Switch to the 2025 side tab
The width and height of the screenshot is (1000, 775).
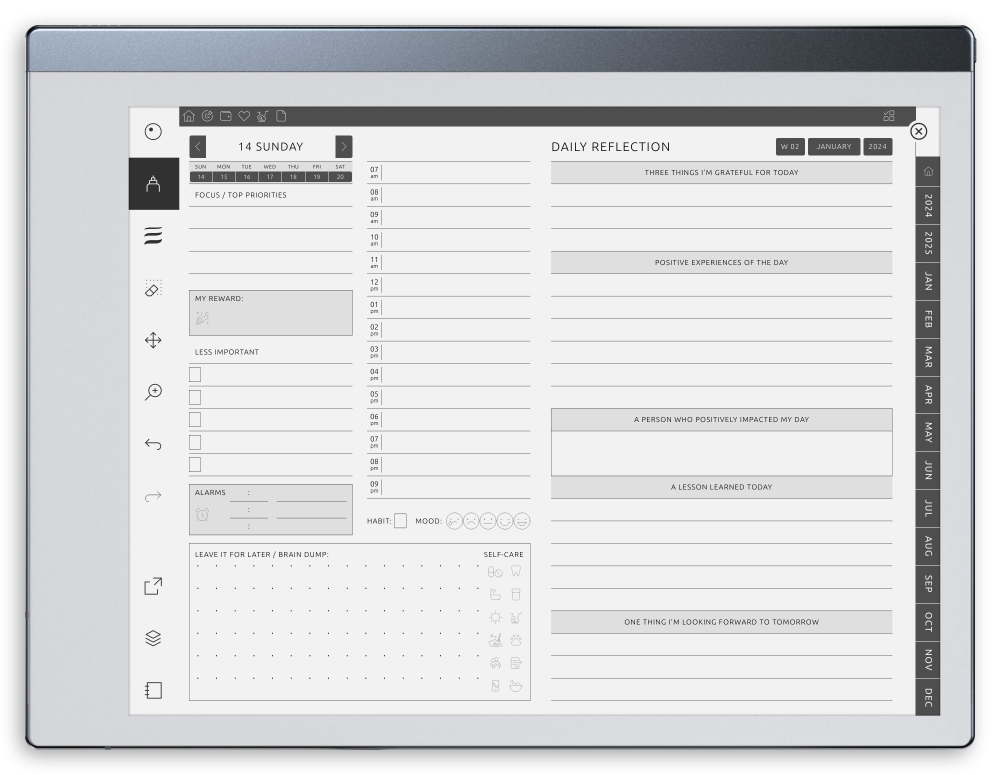[928, 243]
